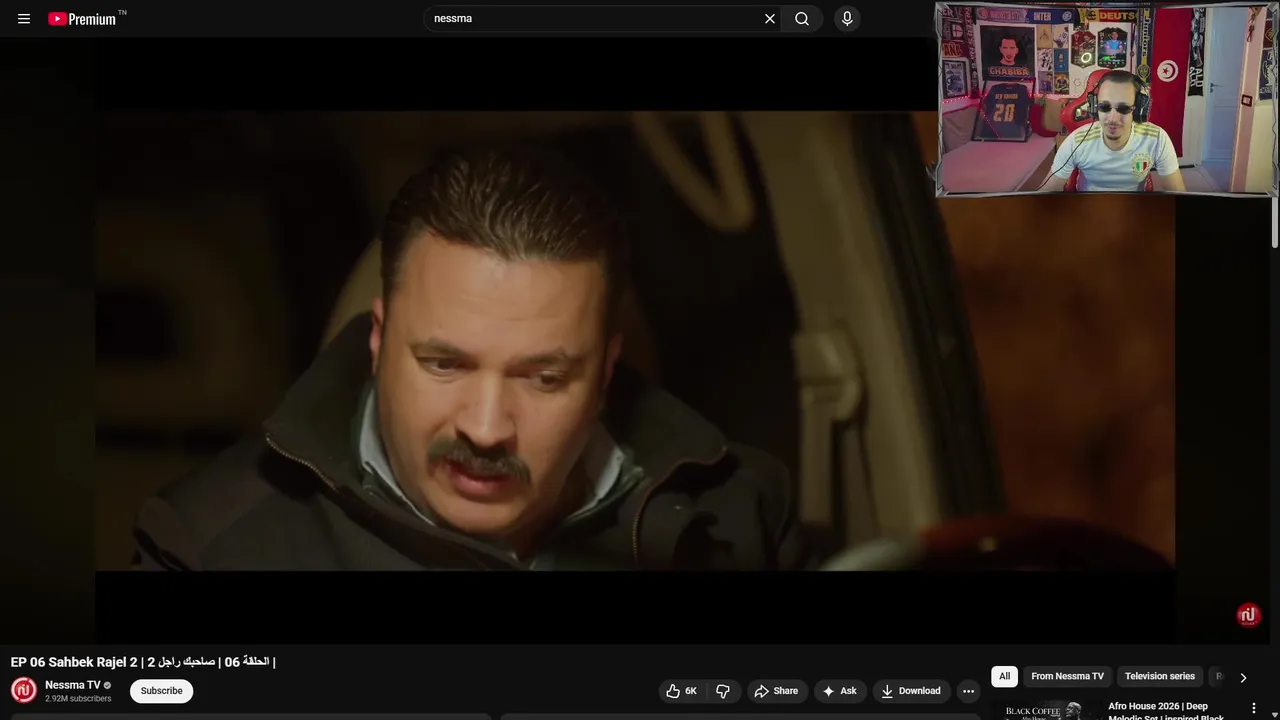Open Afro House 2026 video thumbnail
Image resolution: width=1280 pixels, height=720 pixels.
coord(1044,710)
